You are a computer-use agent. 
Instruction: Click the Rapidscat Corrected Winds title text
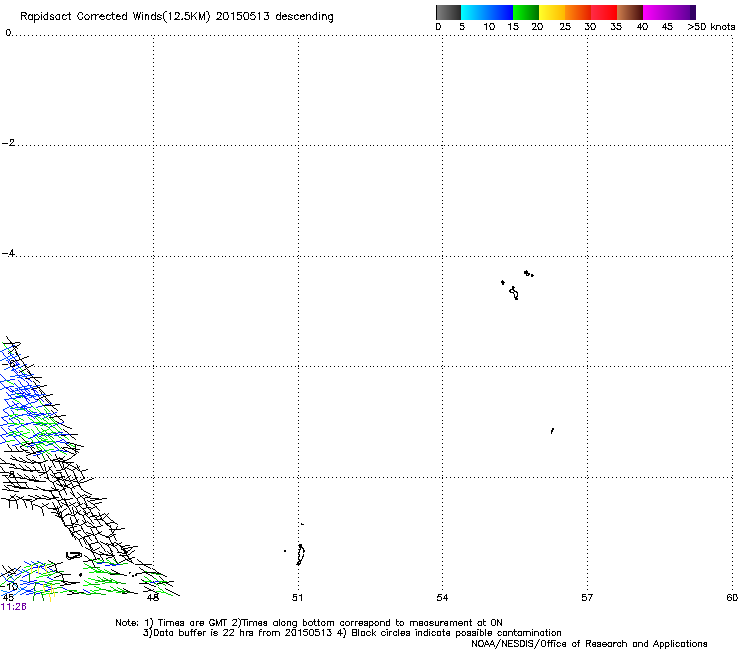[177, 17]
